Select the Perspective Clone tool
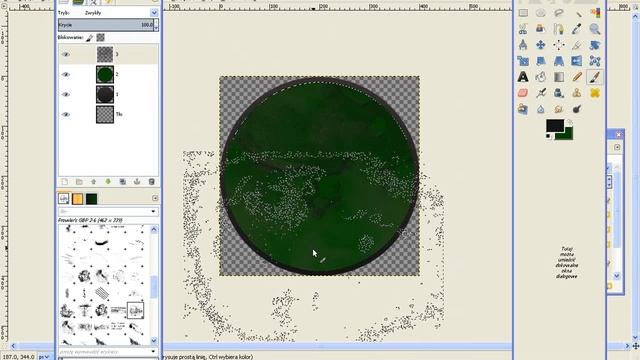 point(523,109)
